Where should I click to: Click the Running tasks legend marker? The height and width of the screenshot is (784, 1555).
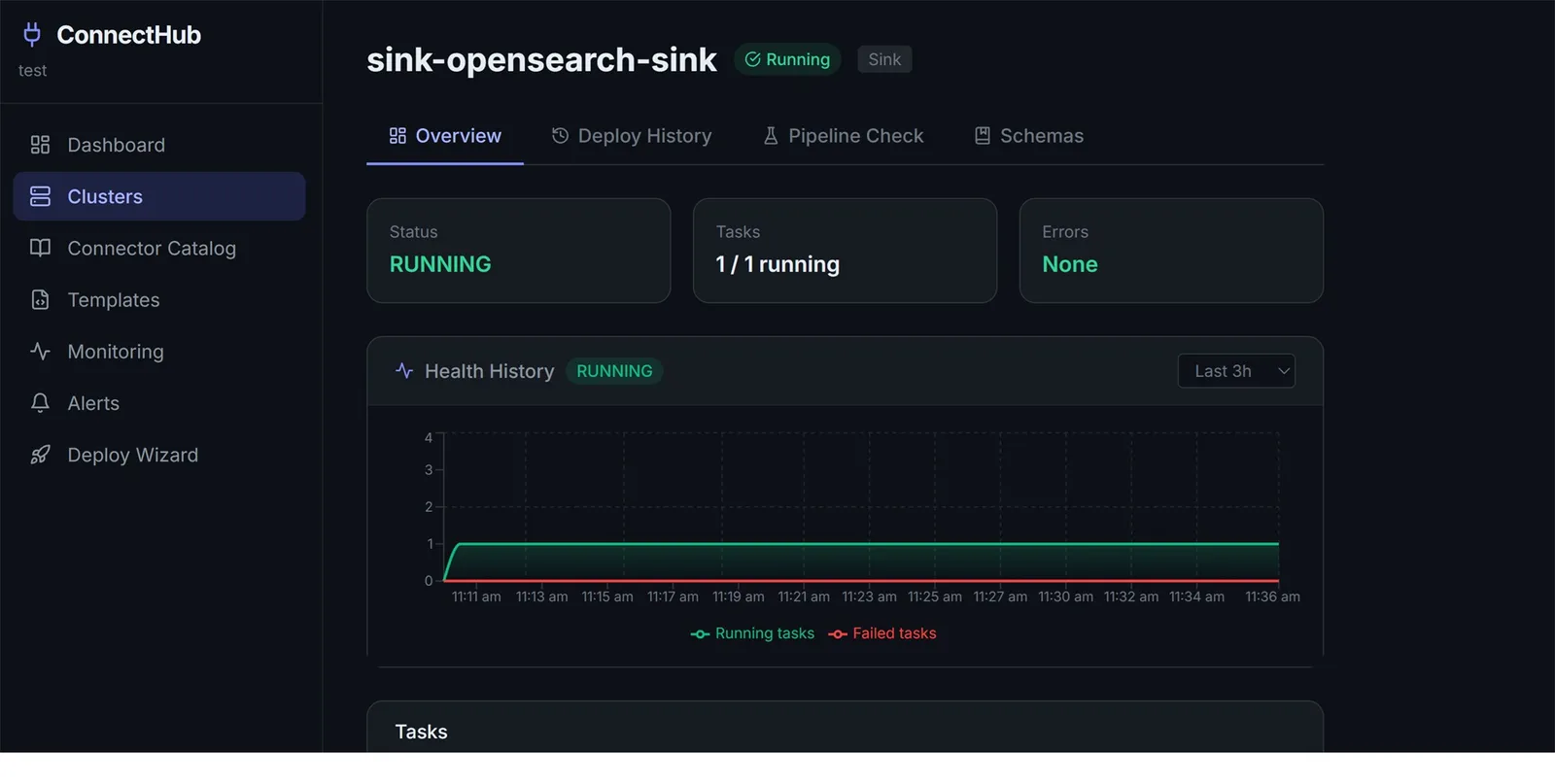click(700, 634)
